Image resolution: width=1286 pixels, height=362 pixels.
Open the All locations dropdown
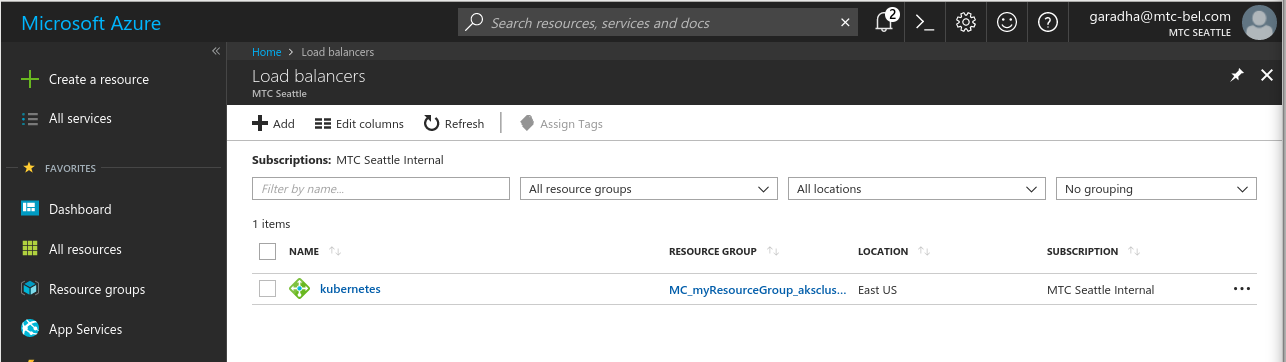(917, 189)
